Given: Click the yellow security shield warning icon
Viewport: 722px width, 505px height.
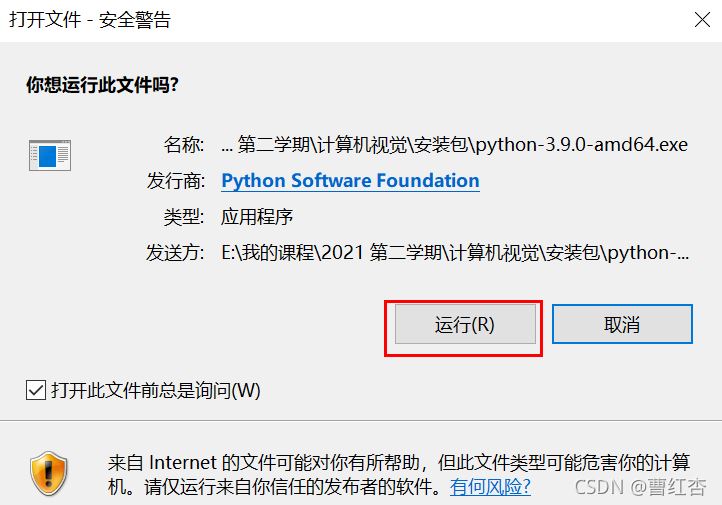Looking at the screenshot, I should pyautogui.click(x=48, y=473).
